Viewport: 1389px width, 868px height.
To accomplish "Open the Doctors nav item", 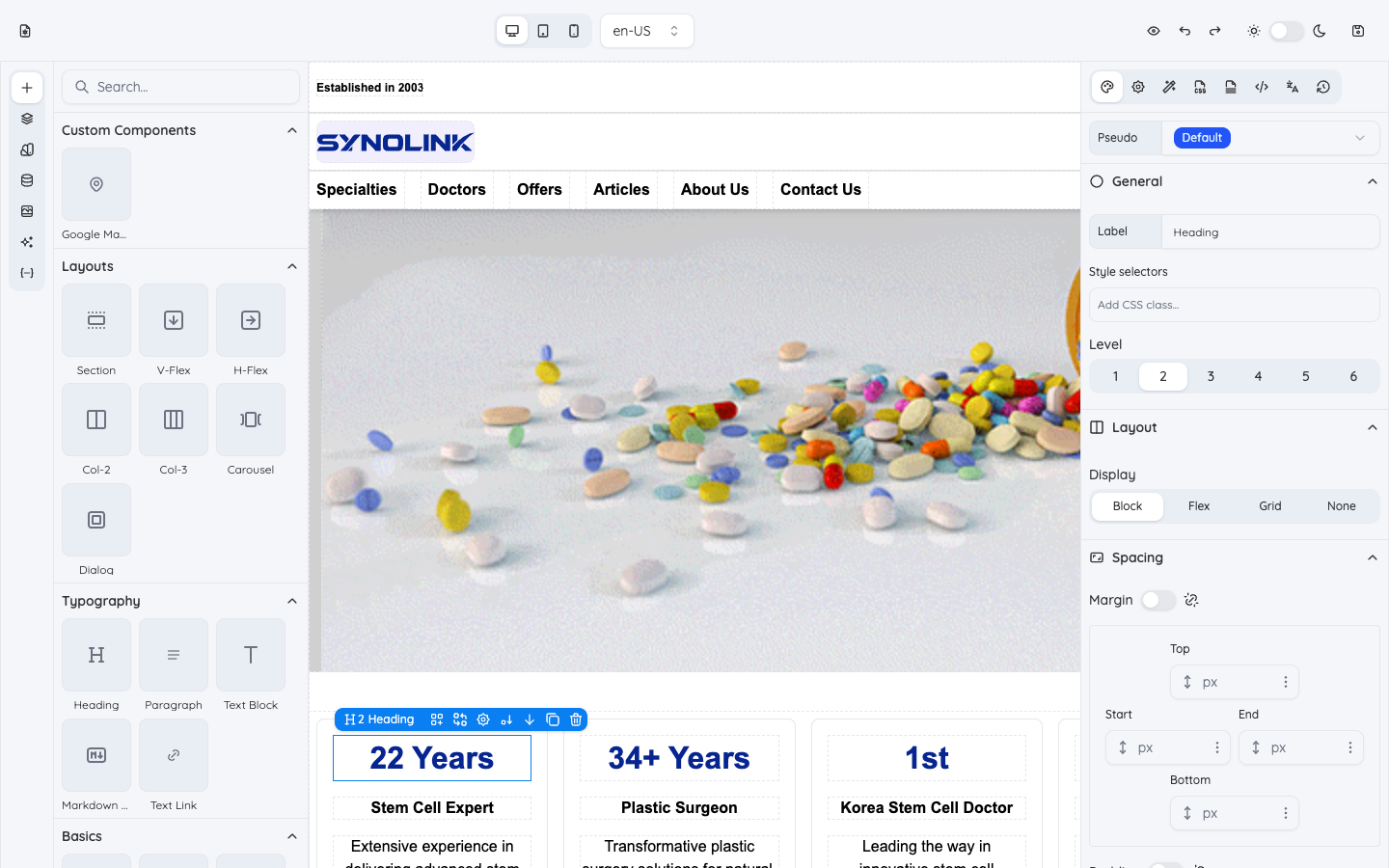I will click(457, 190).
